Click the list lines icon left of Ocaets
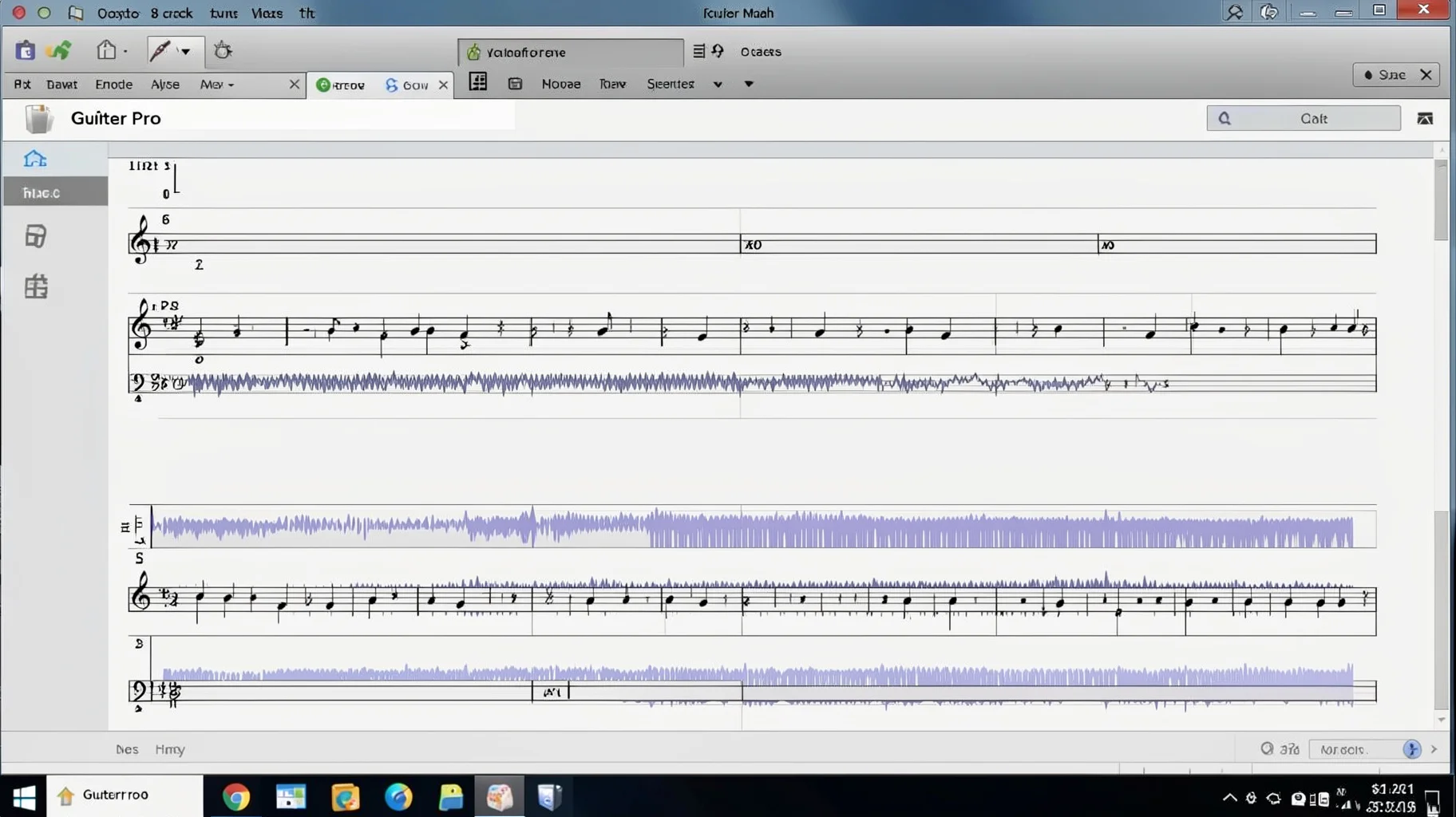 tap(698, 51)
